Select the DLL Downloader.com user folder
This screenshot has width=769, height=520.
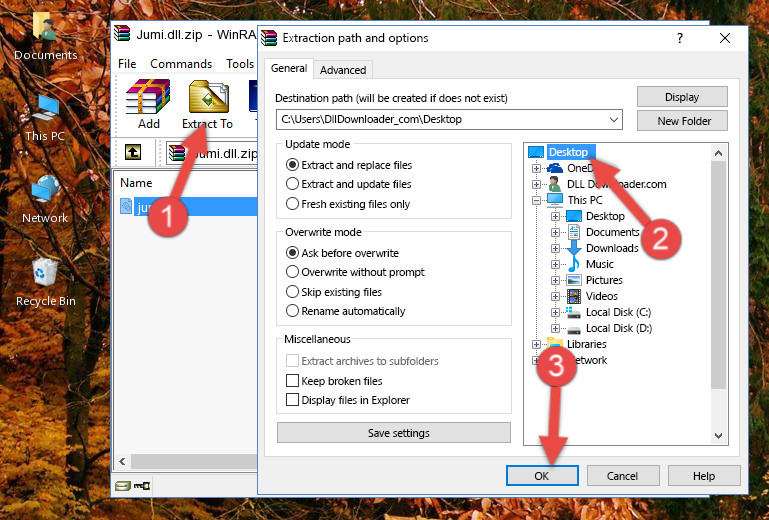[616, 184]
